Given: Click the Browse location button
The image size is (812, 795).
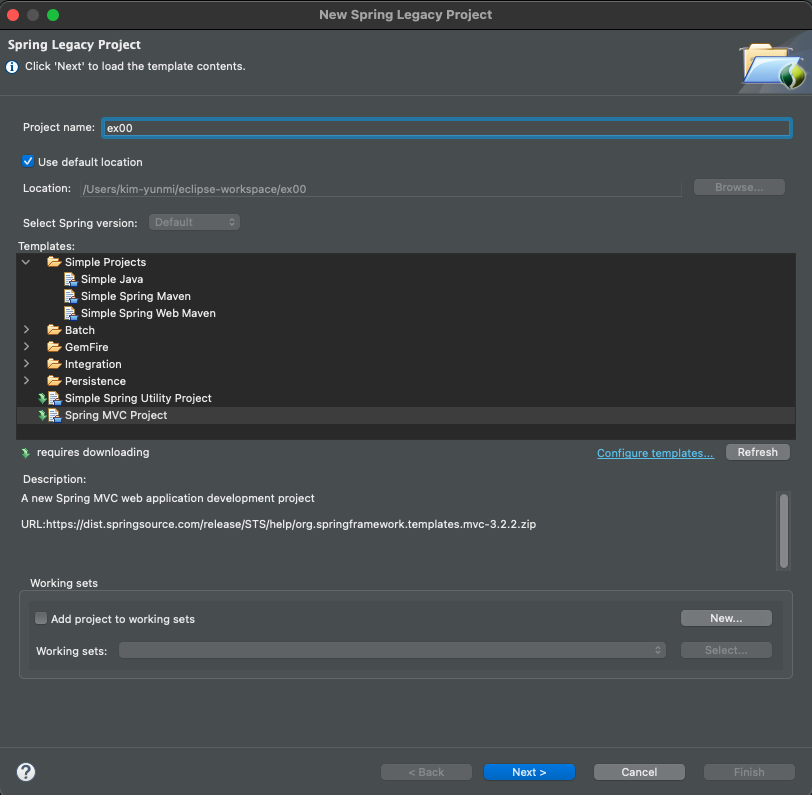Looking at the screenshot, I should coord(739,187).
